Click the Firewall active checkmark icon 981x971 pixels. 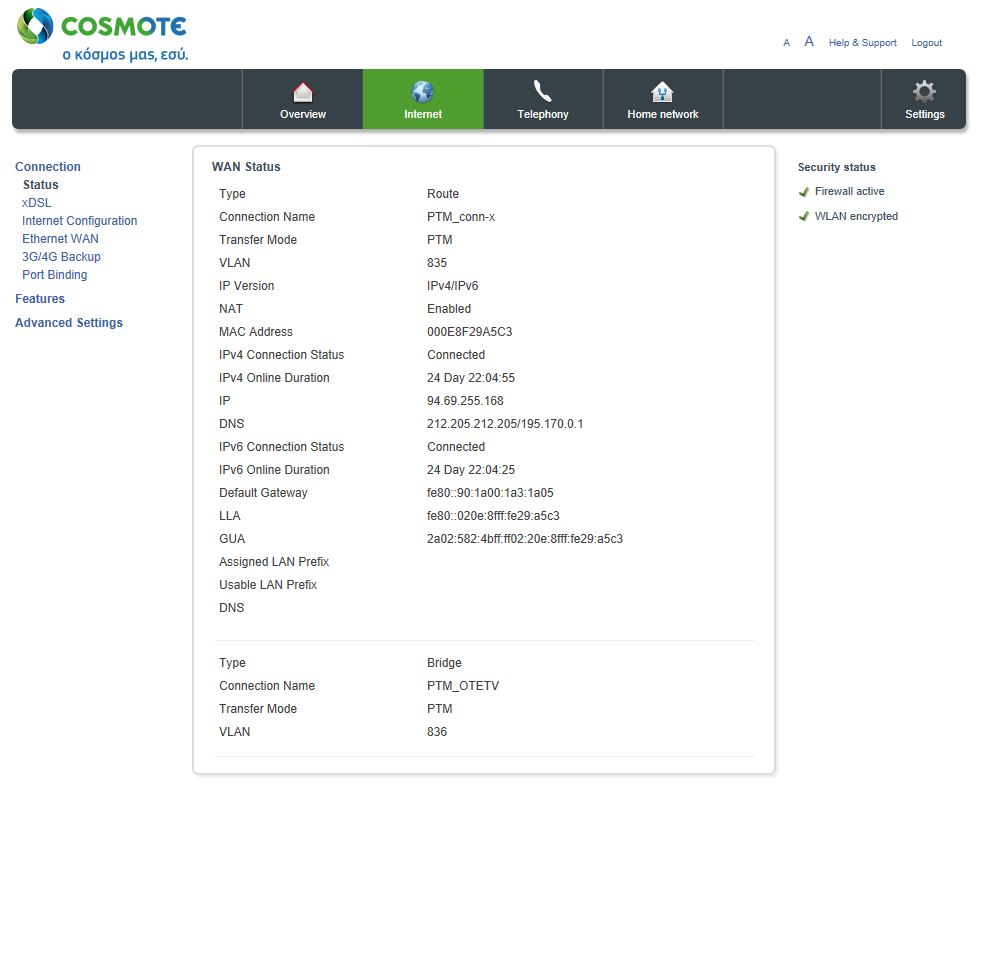(x=804, y=192)
